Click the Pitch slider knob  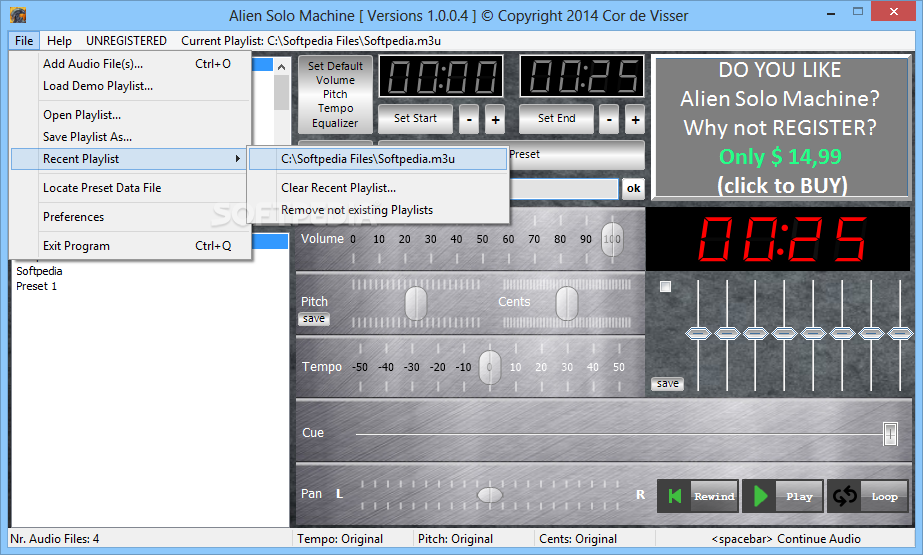pos(416,303)
